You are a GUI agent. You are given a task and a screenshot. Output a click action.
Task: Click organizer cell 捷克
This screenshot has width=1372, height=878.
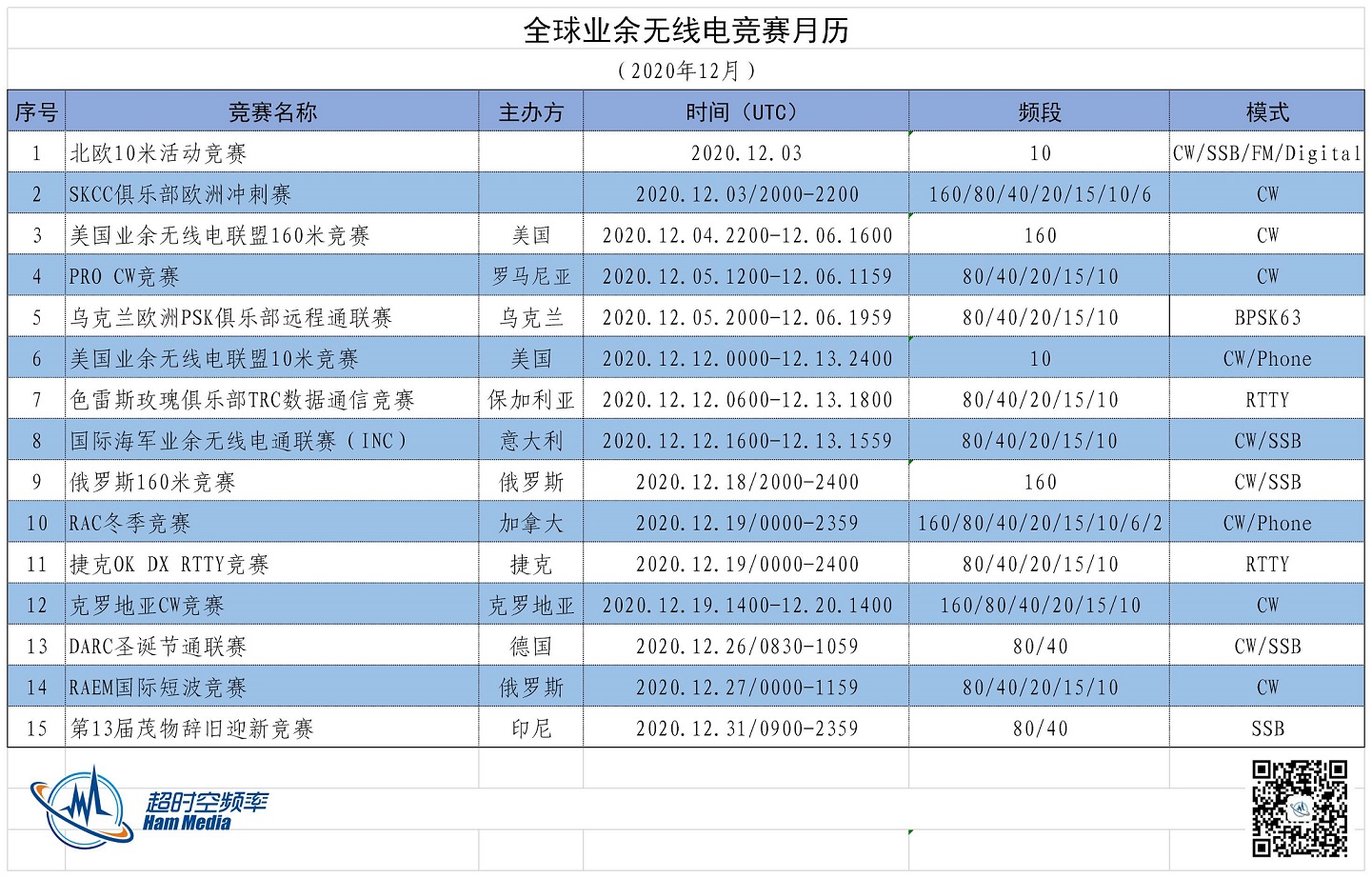point(531,564)
